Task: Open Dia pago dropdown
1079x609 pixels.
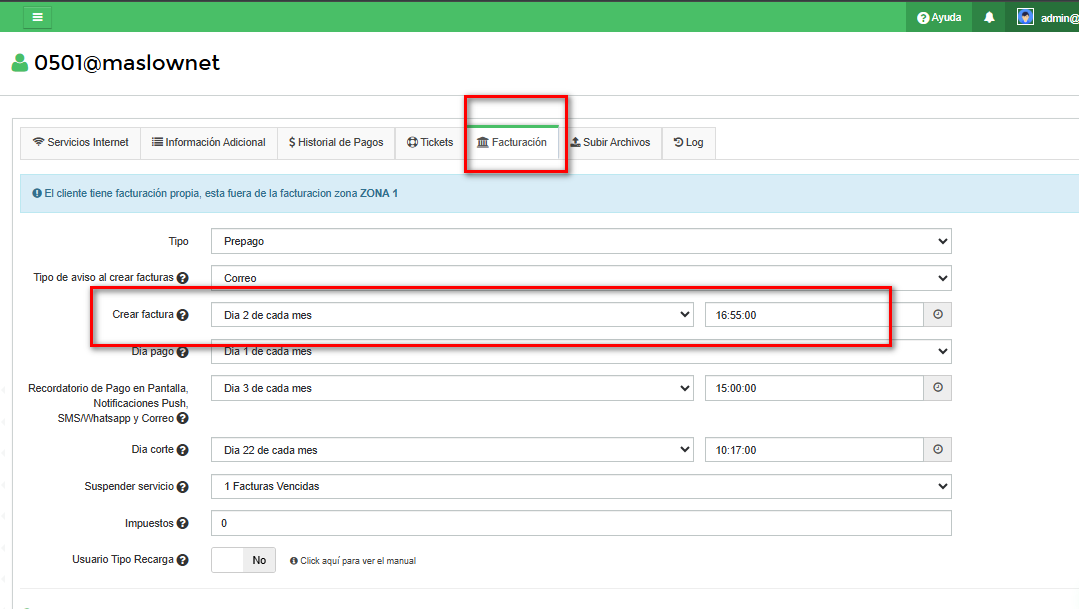Action: (x=580, y=352)
